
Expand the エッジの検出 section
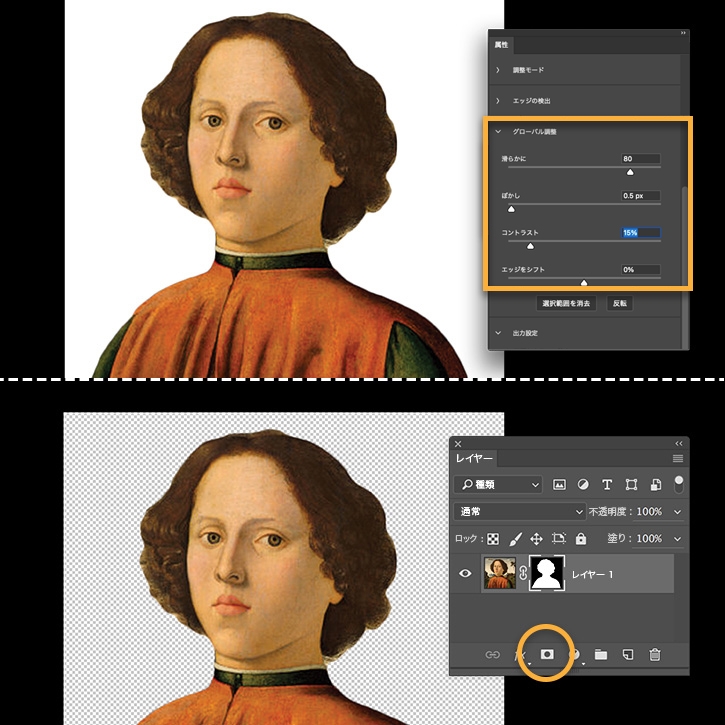pyautogui.click(x=498, y=101)
